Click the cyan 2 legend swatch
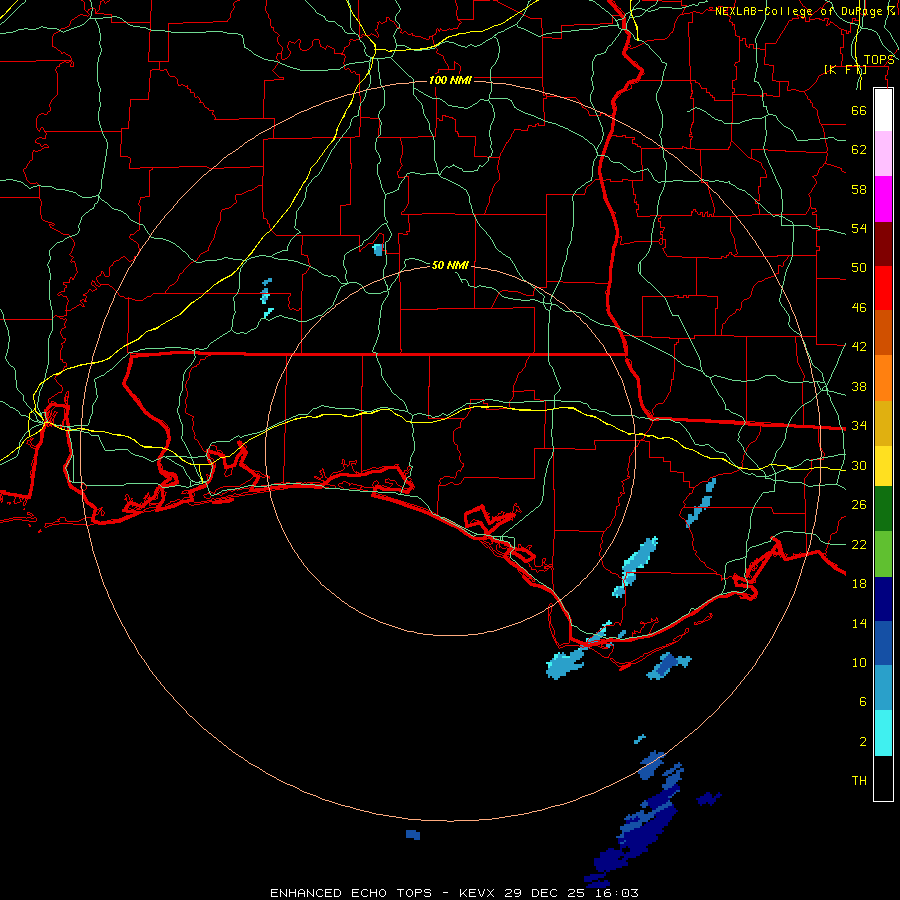Screen dimensions: 900x900 [883, 733]
